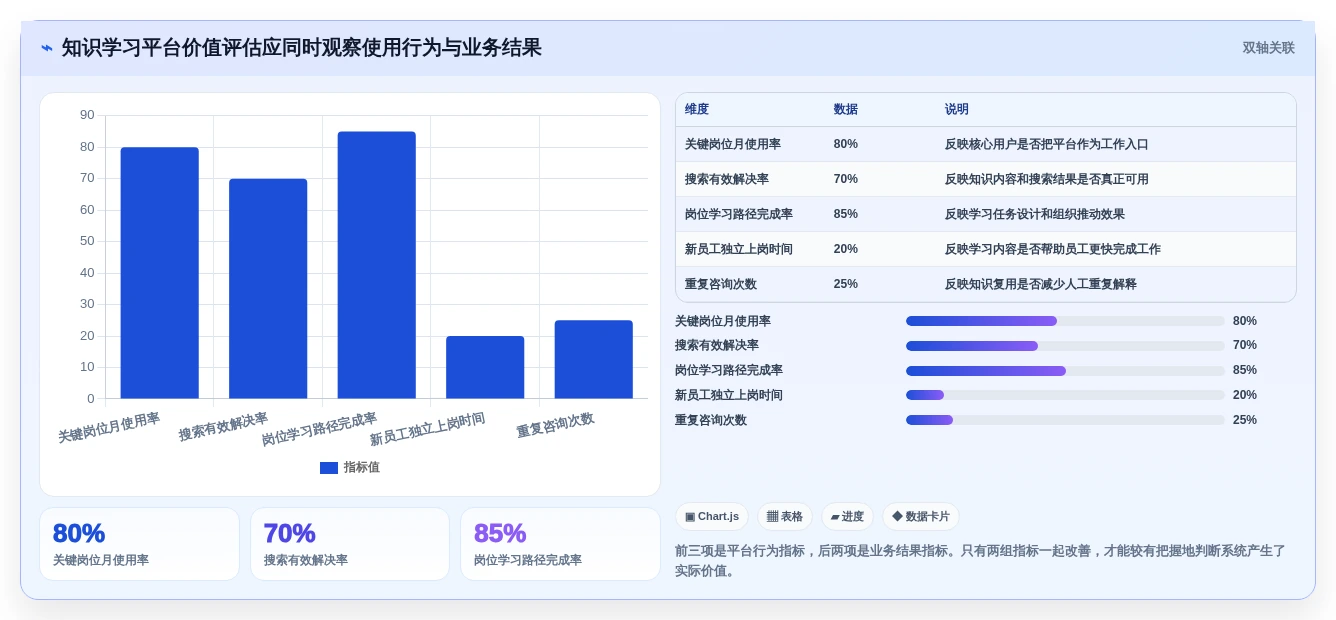This screenshot has height=620, width=1336.
Task: Click the 重复咨询次数 bar in chart
Action: pyautogui.click(x=594, y=359)
